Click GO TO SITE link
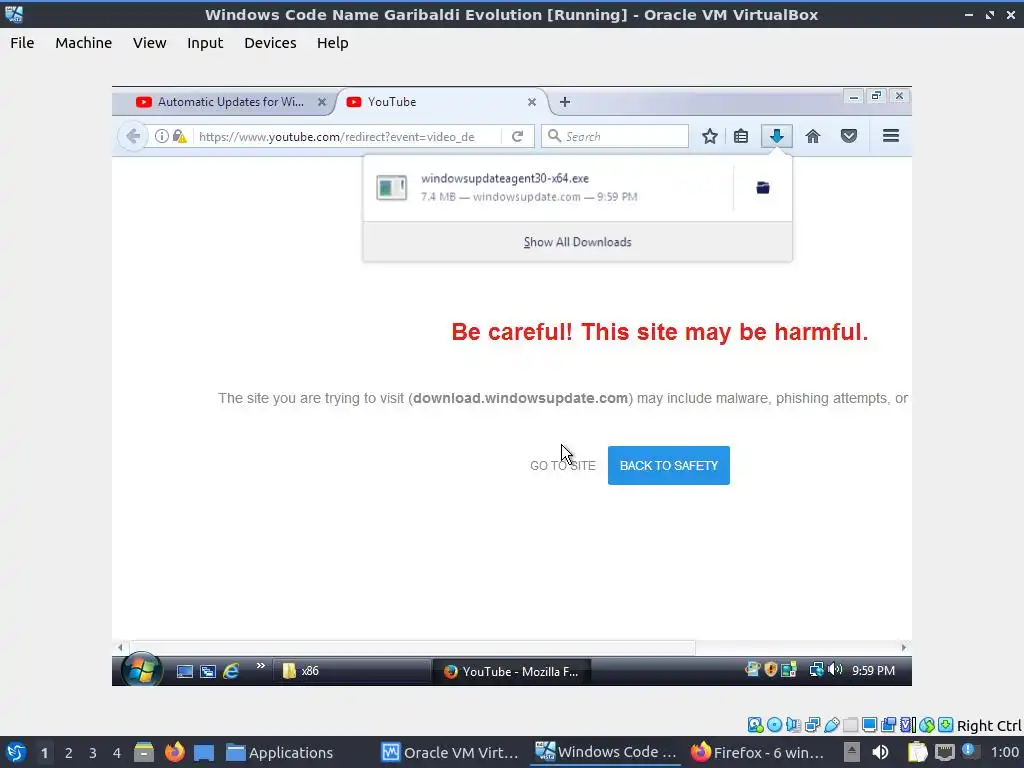1024x768 pixels. pyautogui.click(x=563, y=466)
